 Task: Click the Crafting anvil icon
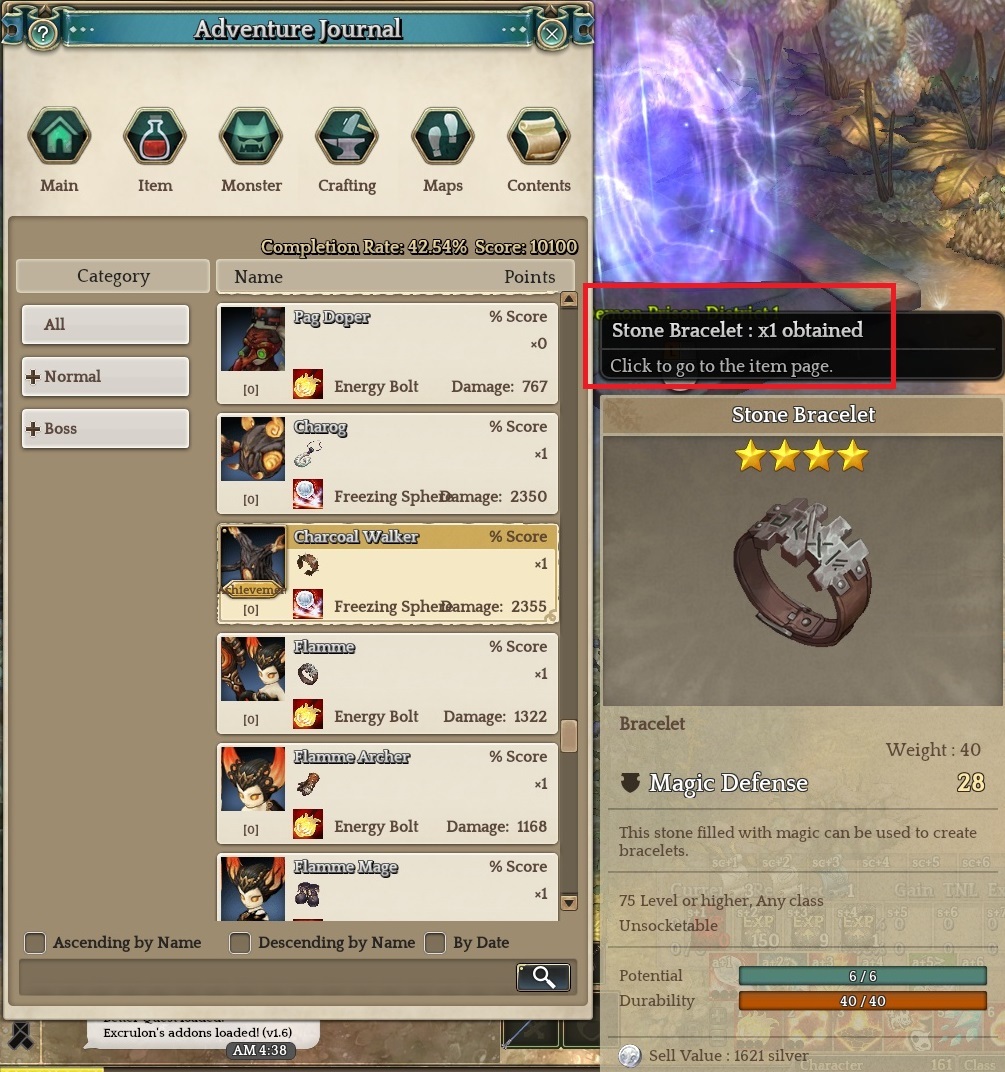click(347, 136)
